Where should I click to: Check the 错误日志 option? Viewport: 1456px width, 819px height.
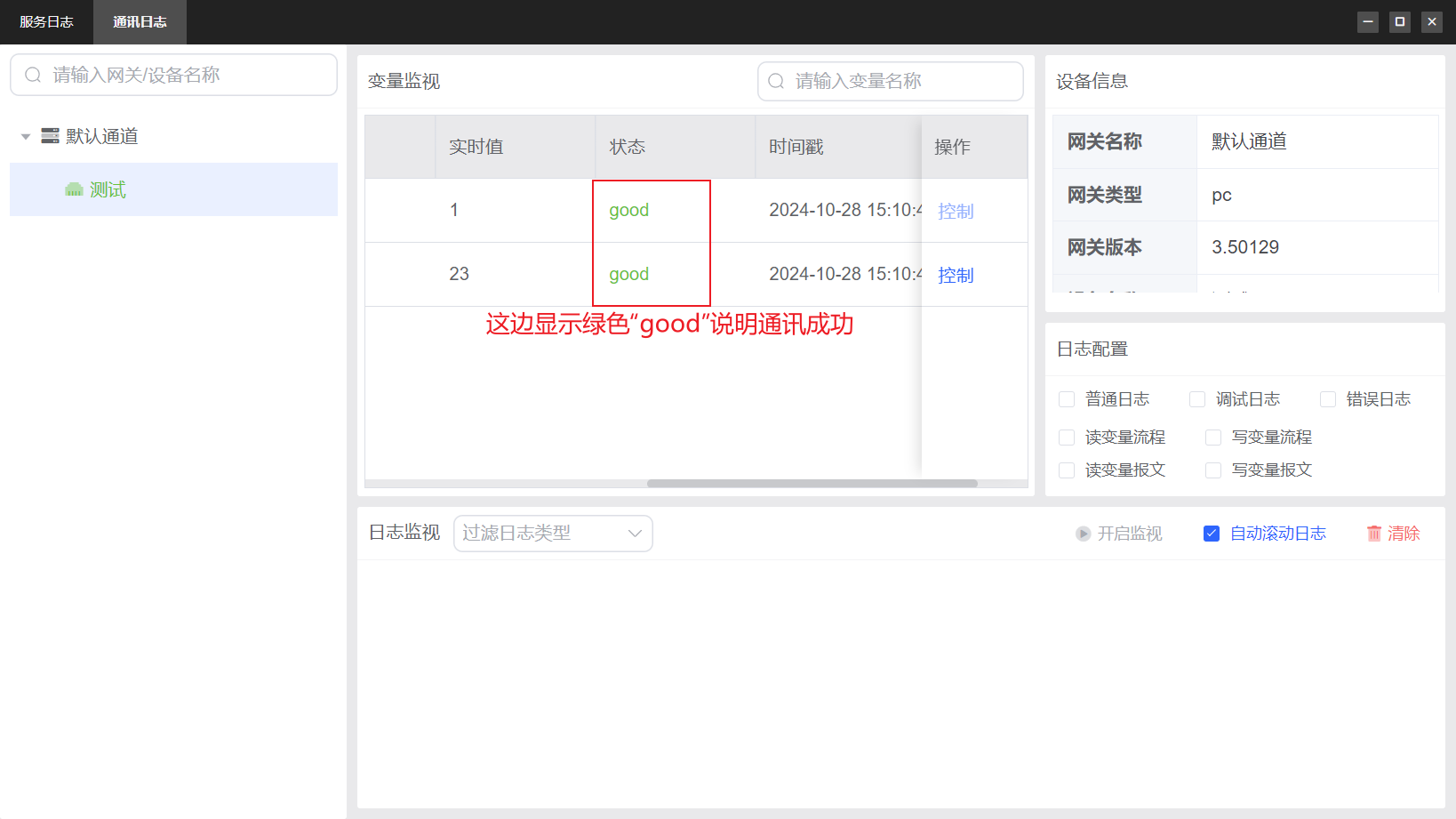click(1328, 399)
